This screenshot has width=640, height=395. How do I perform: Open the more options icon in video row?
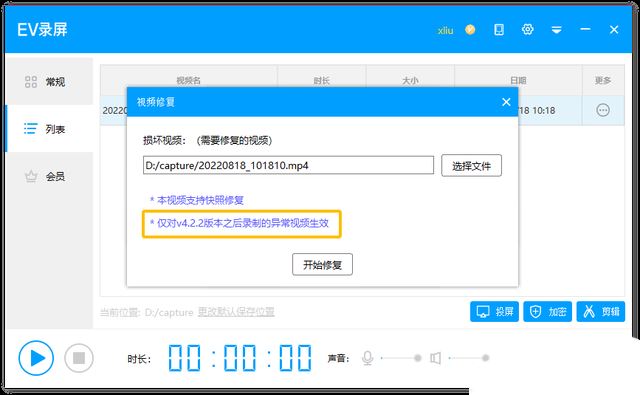pyautogui.click(x=603, y=110)
